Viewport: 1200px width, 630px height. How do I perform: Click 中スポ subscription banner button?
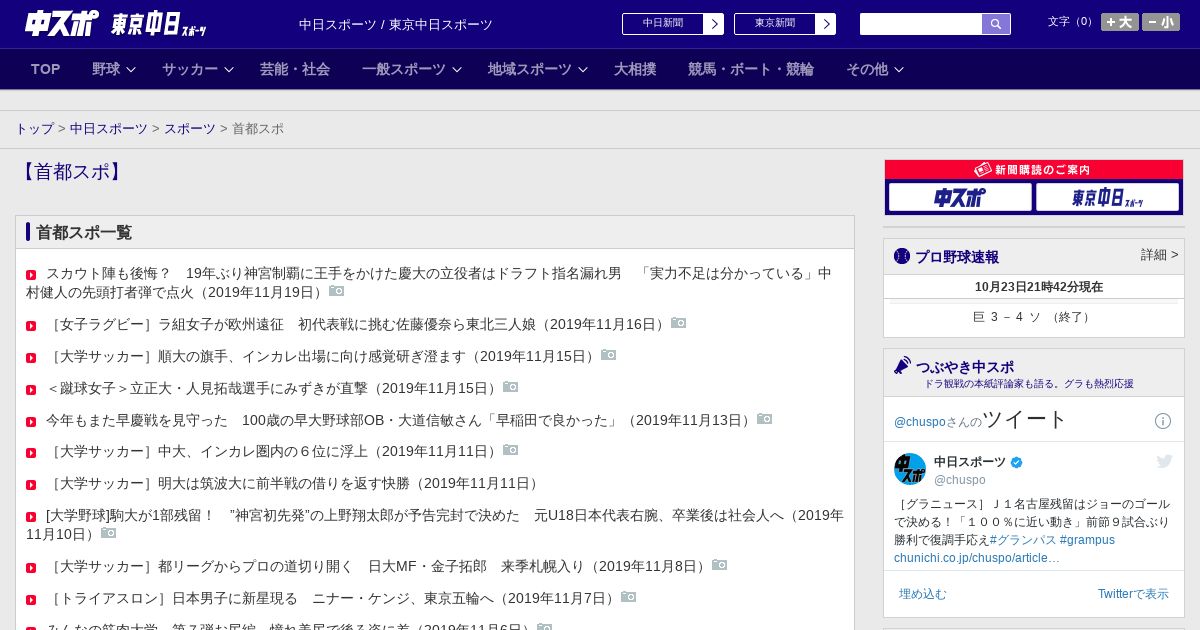coord(960,197)
